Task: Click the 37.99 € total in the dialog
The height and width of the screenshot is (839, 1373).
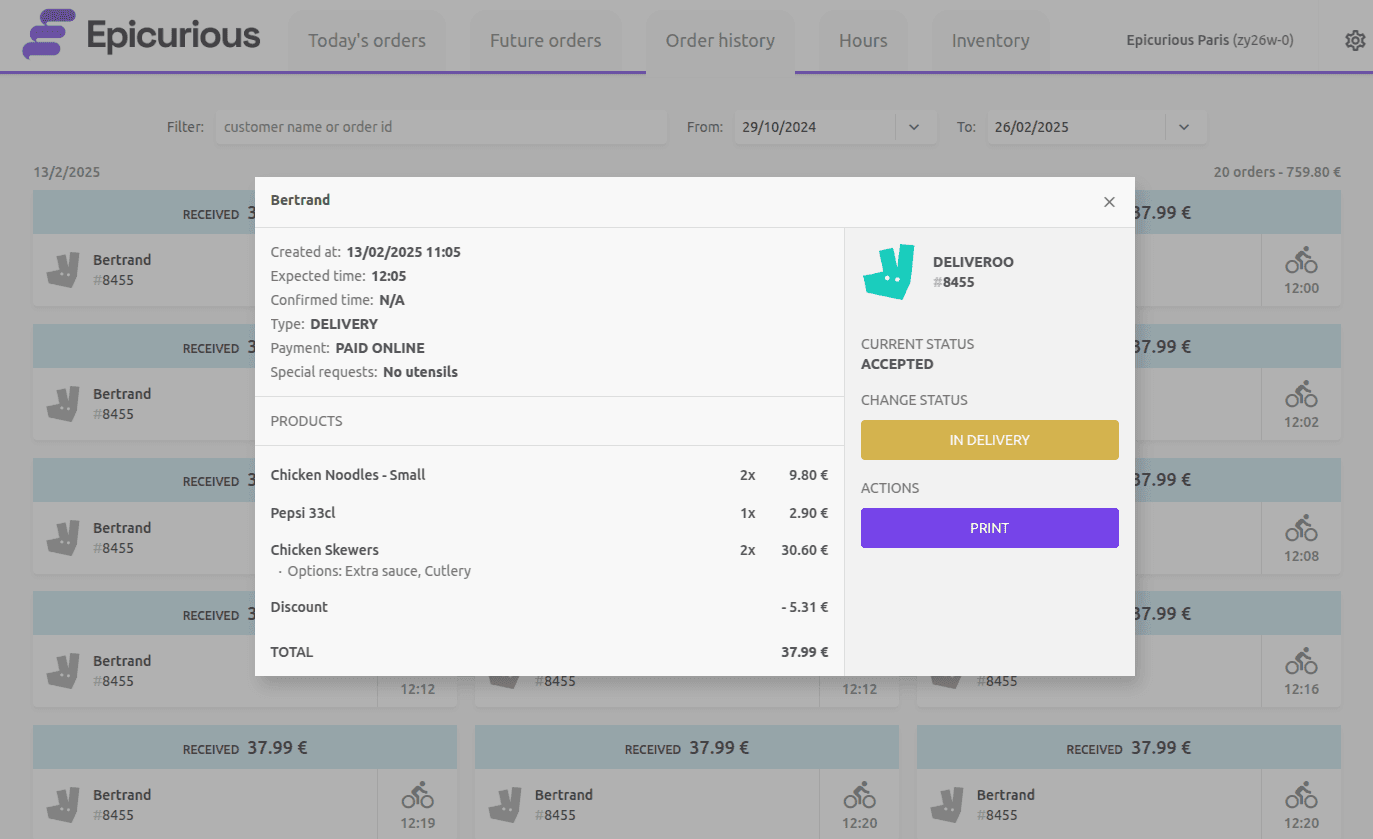Action: [x=805, y=652]
